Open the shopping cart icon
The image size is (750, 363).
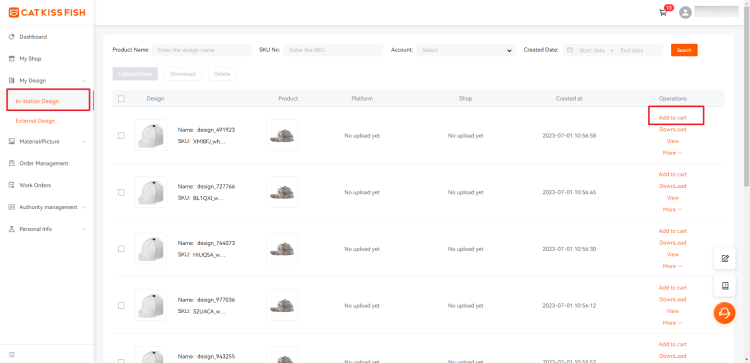[x=662, y=12]
